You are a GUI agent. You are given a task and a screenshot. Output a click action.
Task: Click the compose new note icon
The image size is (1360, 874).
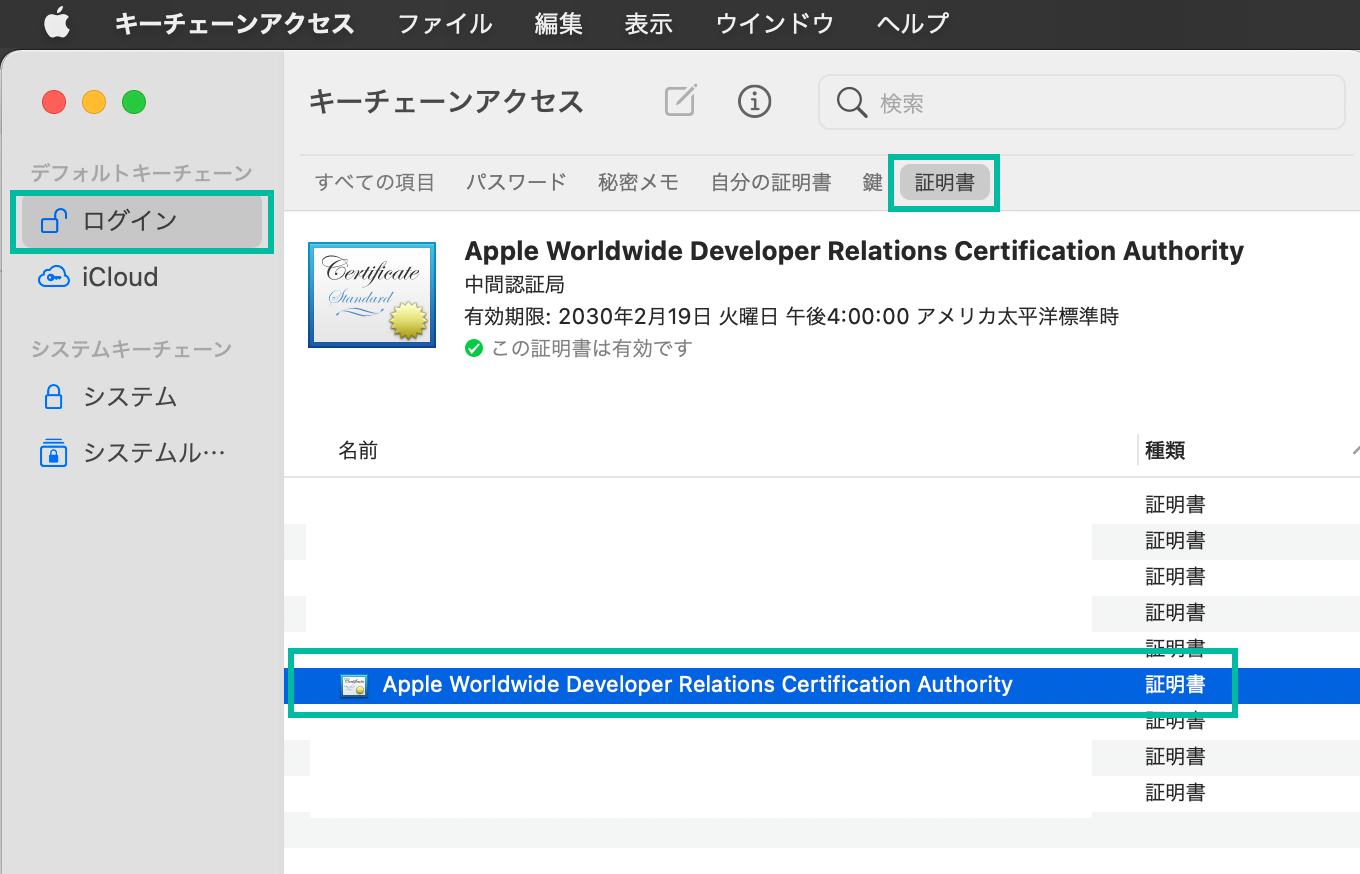pyautogui.click(x=680, y=100)
